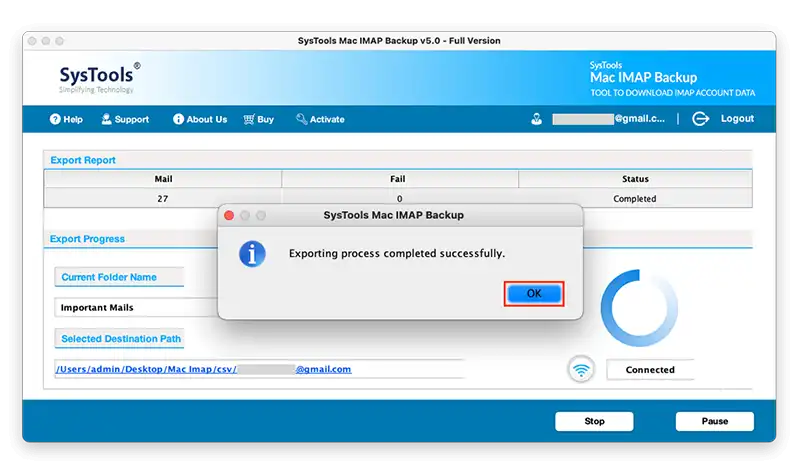The height and width of the screenshot is (470, 800).
Task: Open the Support menu item
Action: click(125, 119)
